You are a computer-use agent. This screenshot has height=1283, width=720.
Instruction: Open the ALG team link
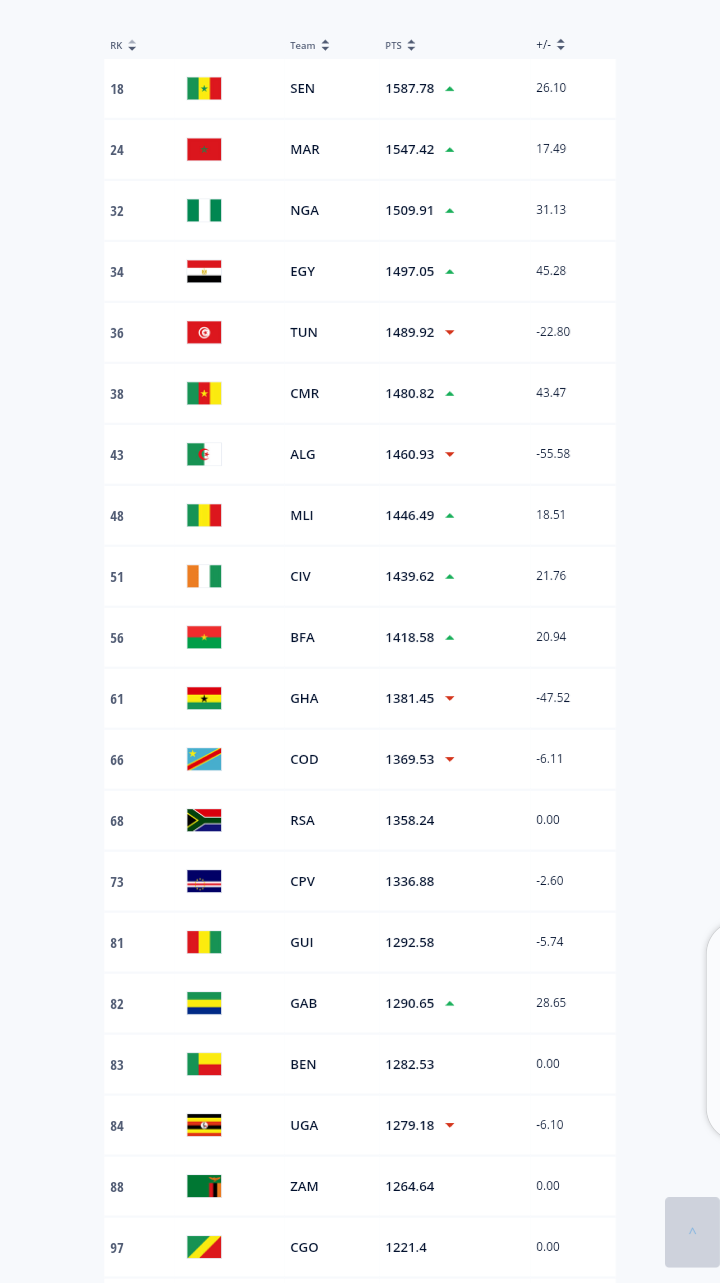[x=303, y=454]
